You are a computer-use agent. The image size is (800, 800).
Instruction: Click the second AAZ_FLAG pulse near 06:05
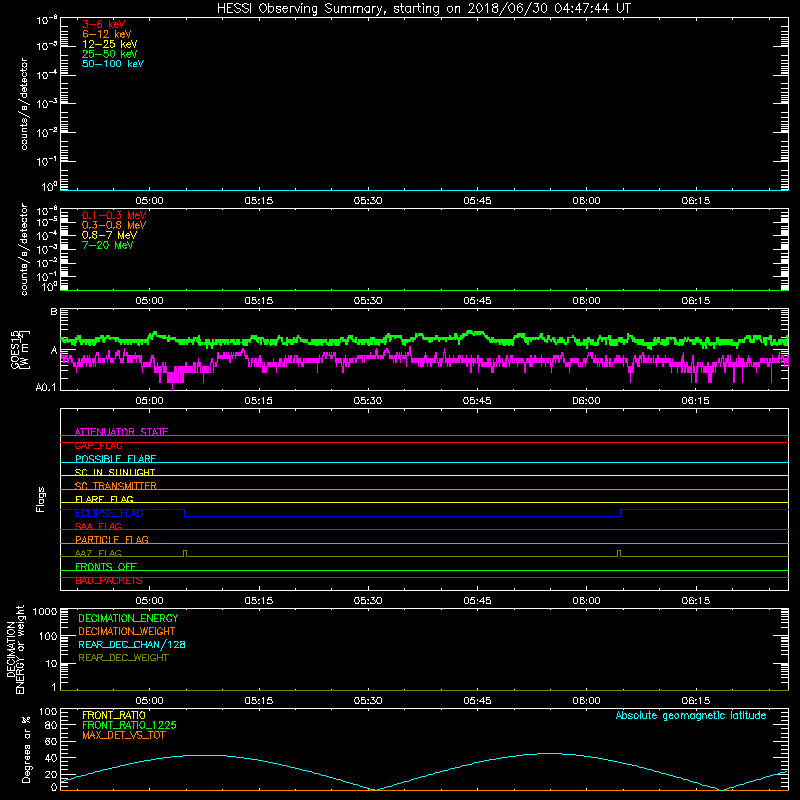click(x=619, y=553)
